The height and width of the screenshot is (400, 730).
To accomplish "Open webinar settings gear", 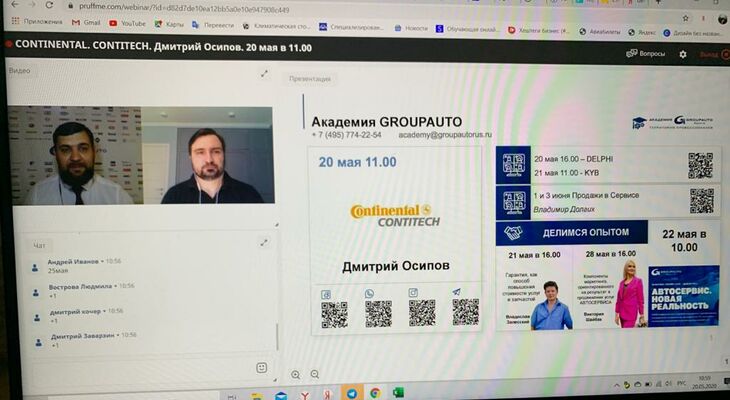I will [x=683, y=54].
